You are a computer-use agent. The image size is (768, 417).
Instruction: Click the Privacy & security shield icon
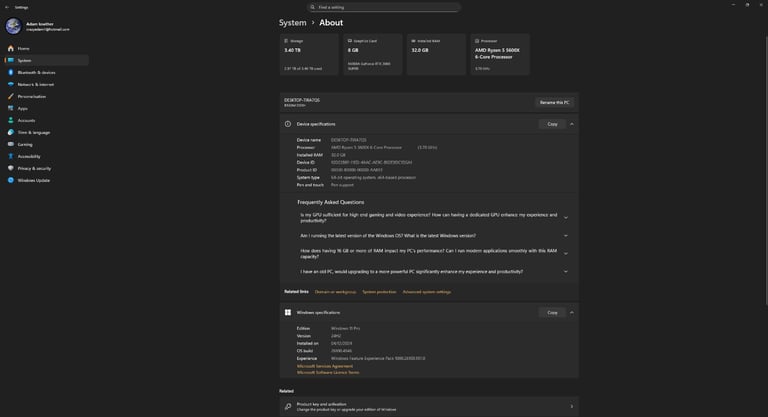[11, 169]
